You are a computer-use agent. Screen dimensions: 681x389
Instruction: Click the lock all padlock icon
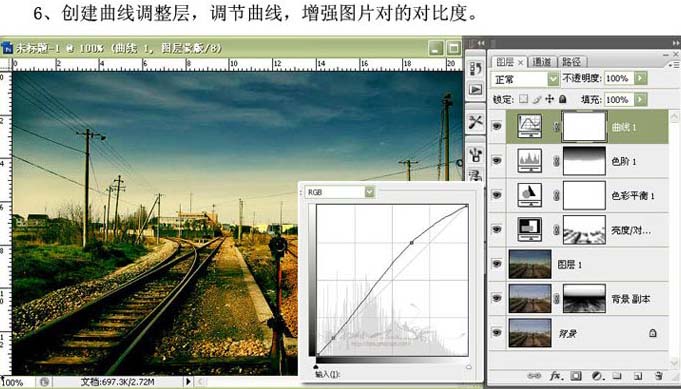[562, 99]
